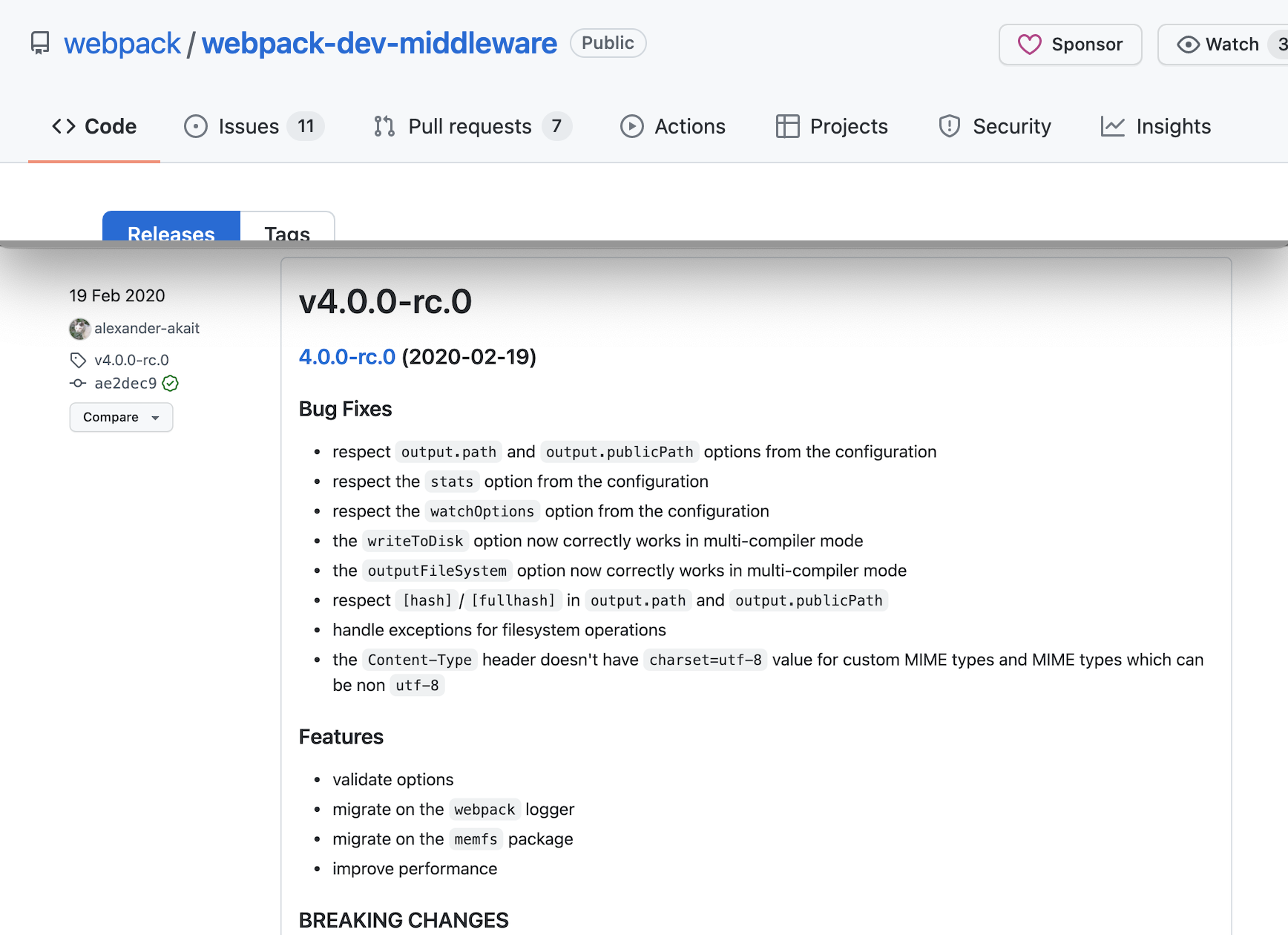Screen dimensions: 1288x935
Task: Click the Insights graph icon
Action: [1112, 126]
